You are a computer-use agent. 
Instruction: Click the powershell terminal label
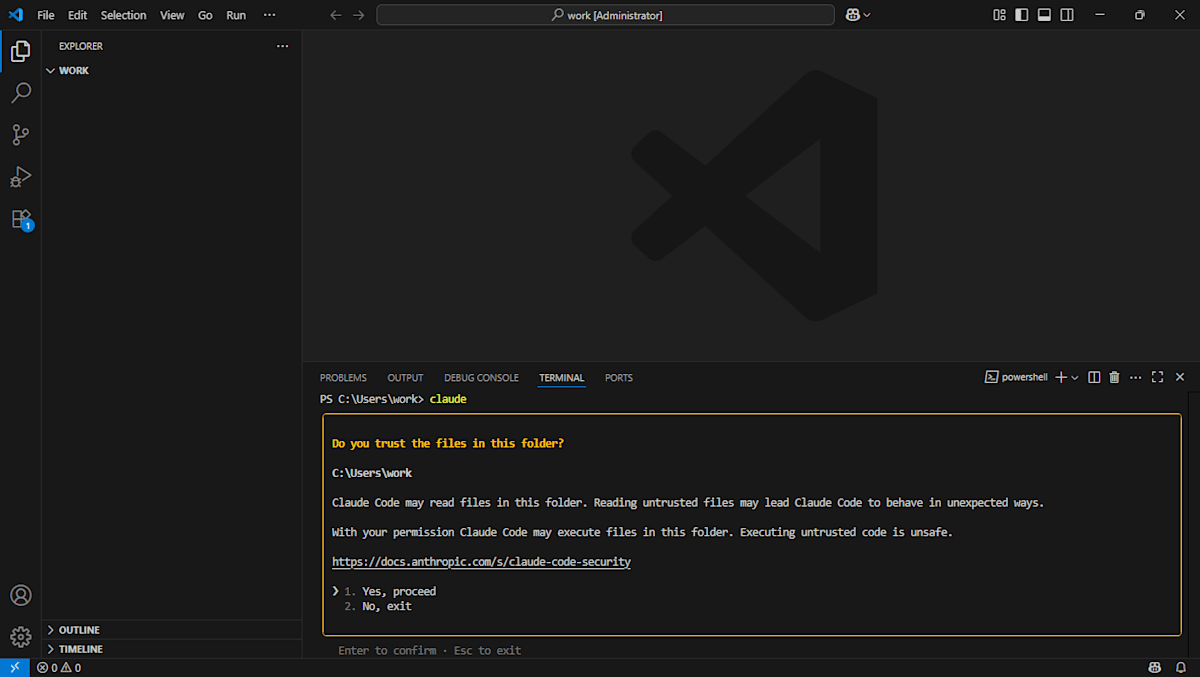pyautogui.click(x=1016, y=377)
